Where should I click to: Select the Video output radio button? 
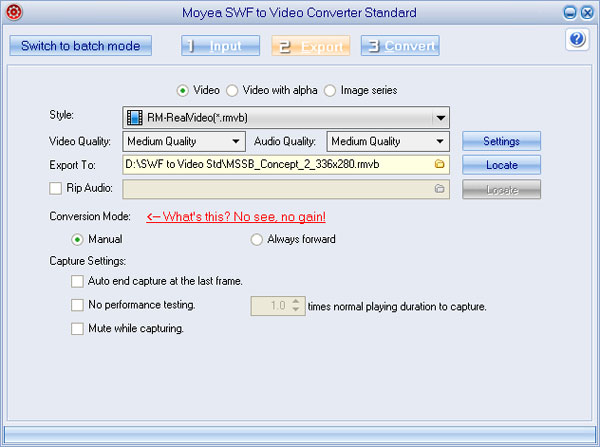point(183,91)
